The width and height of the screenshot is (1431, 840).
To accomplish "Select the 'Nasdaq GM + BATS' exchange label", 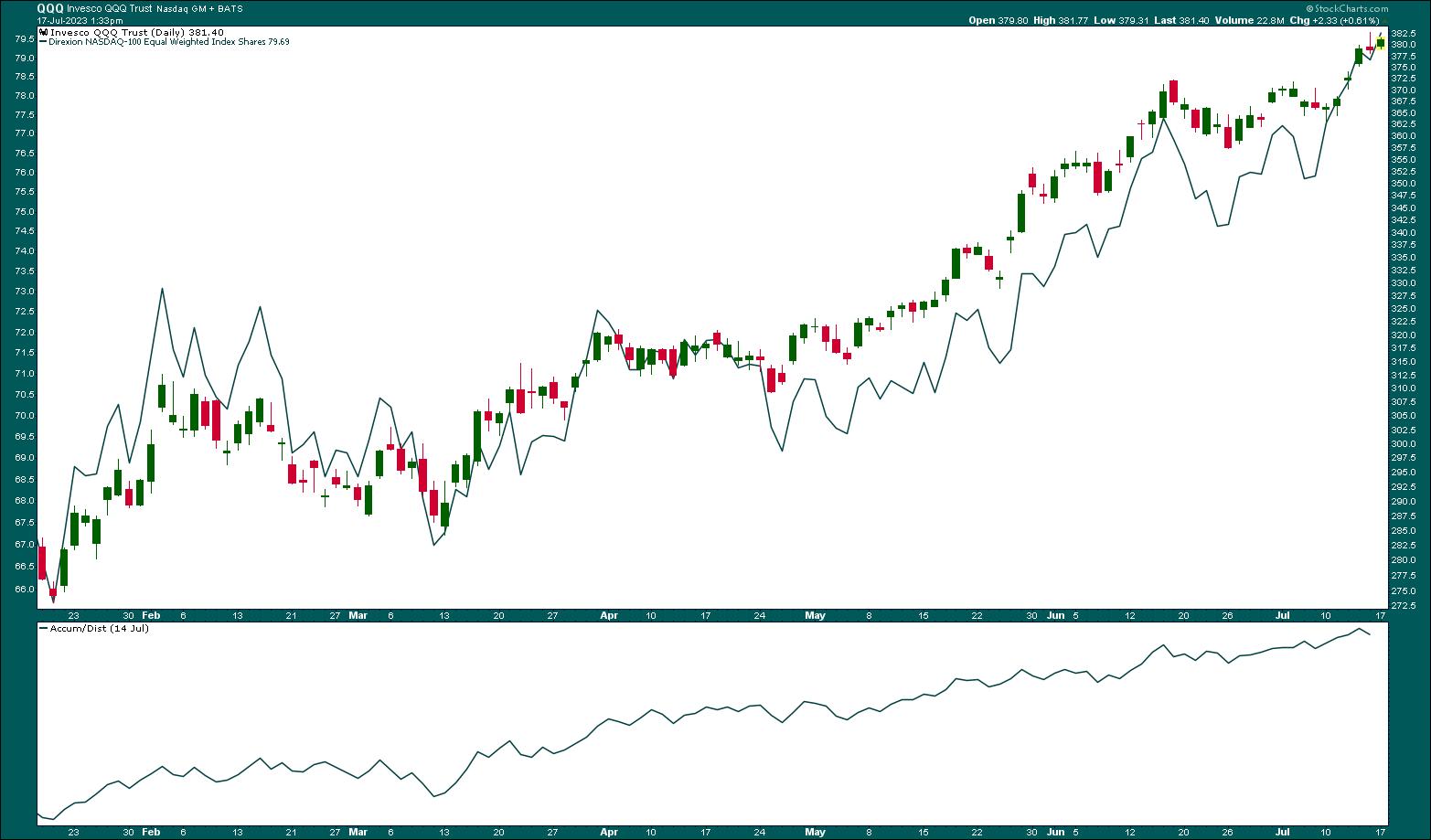I will [x=199, y=8].
